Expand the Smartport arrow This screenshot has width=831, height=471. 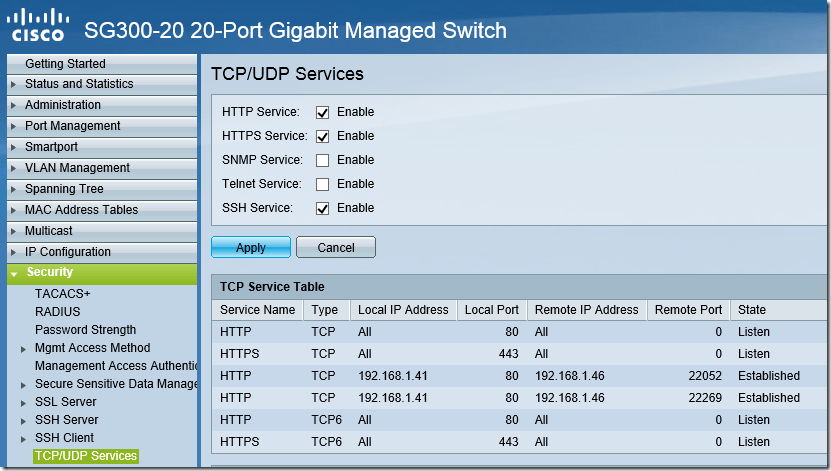pos(14,147)
